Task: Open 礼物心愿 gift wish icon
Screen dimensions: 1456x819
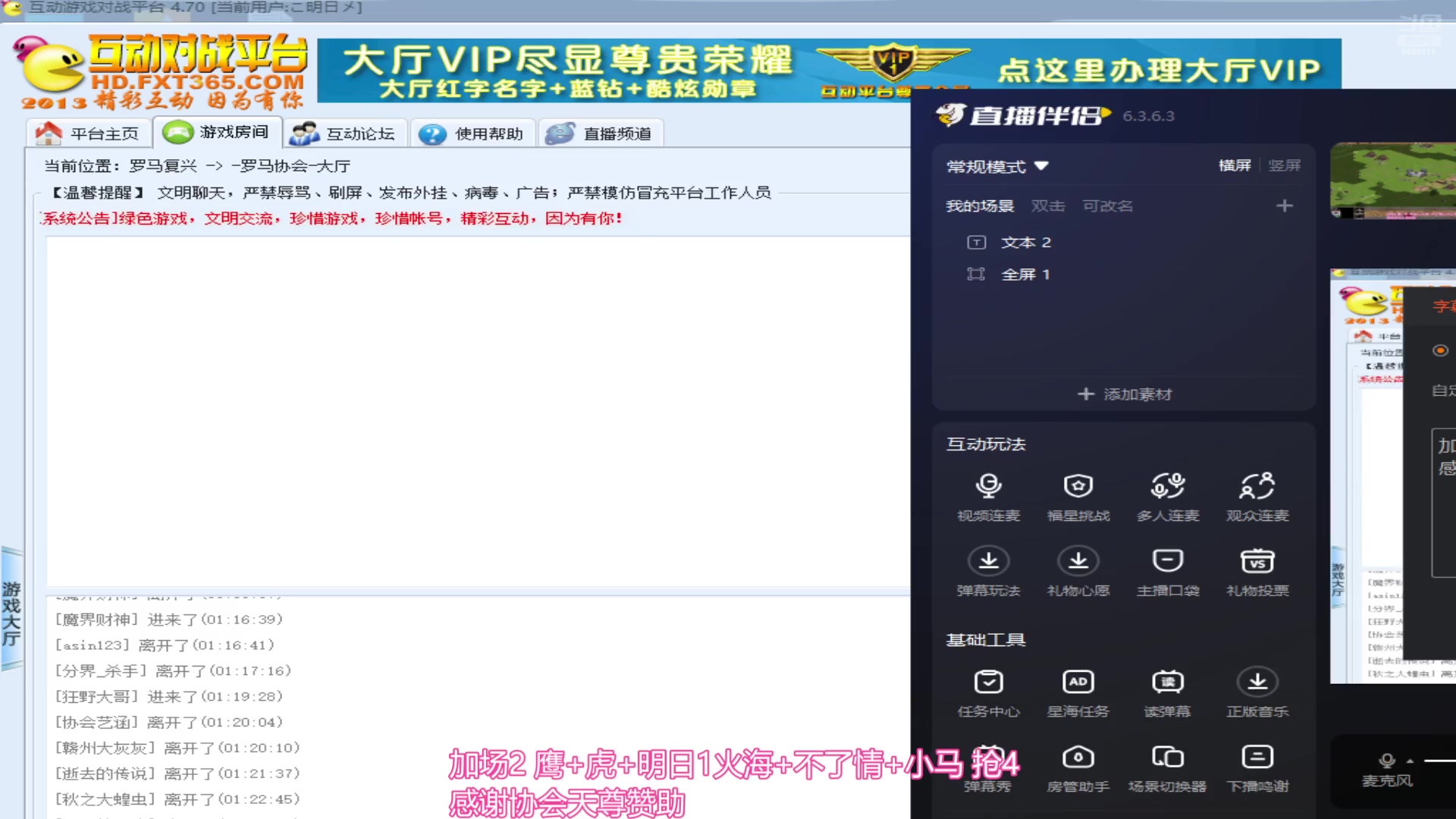Action: 1078,573
